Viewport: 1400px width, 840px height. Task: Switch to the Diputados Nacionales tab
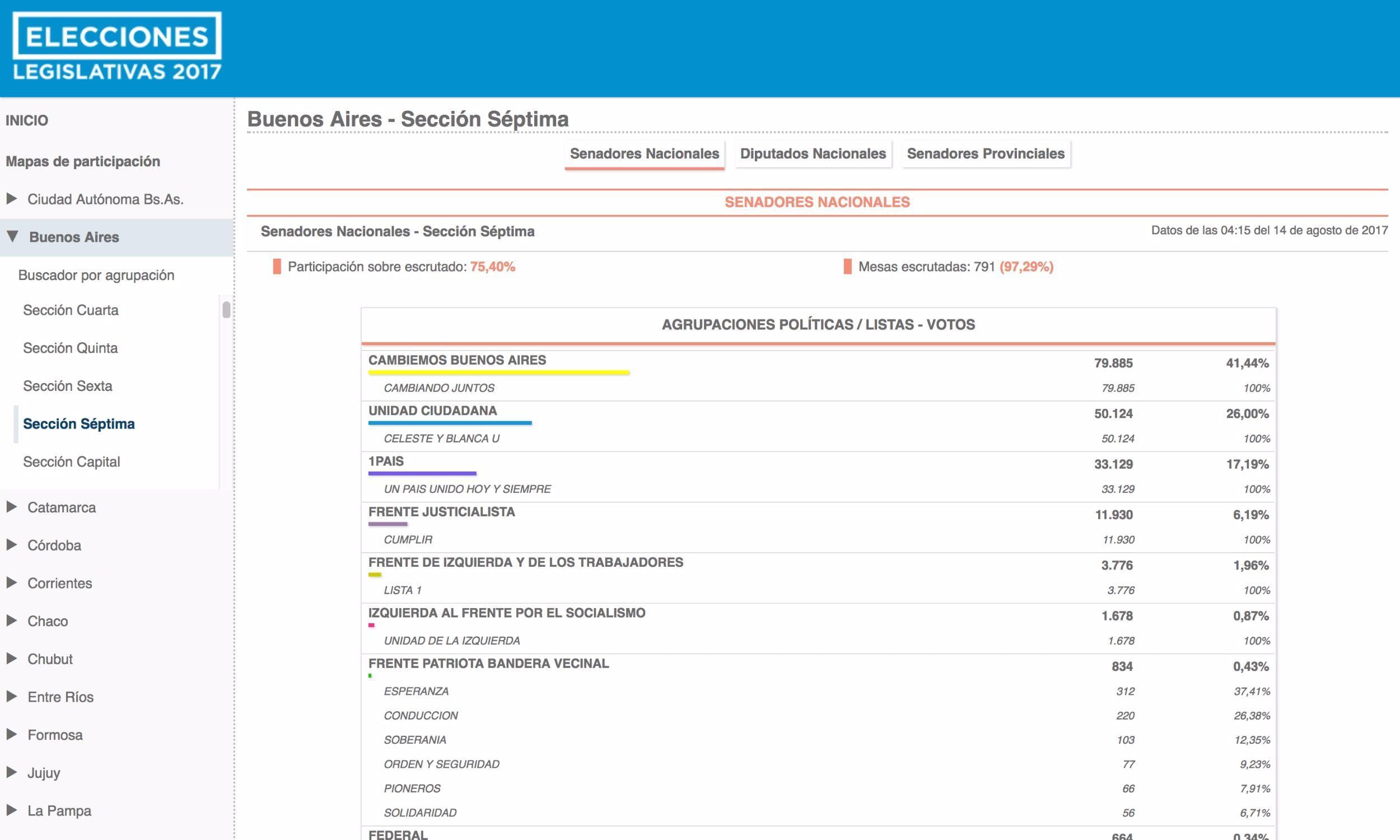pyautogui.click(x=813, y=154)
